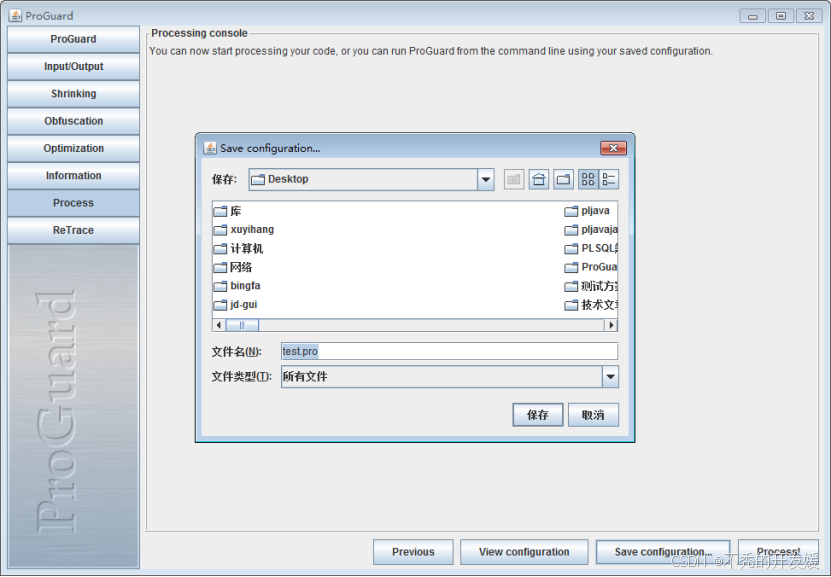Click the Up One Level folder icon
The image size is (831, 577).
point(514,180)
